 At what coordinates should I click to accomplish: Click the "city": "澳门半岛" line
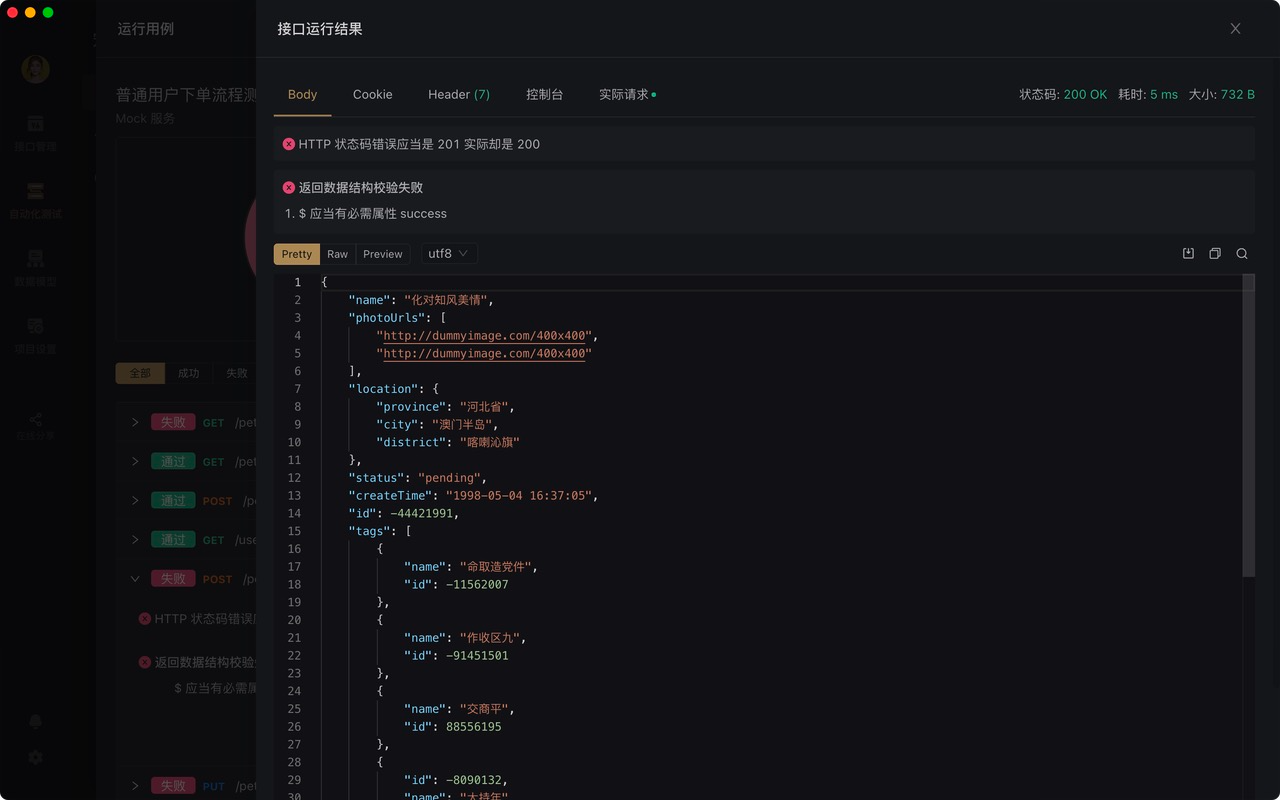point(437,424)
